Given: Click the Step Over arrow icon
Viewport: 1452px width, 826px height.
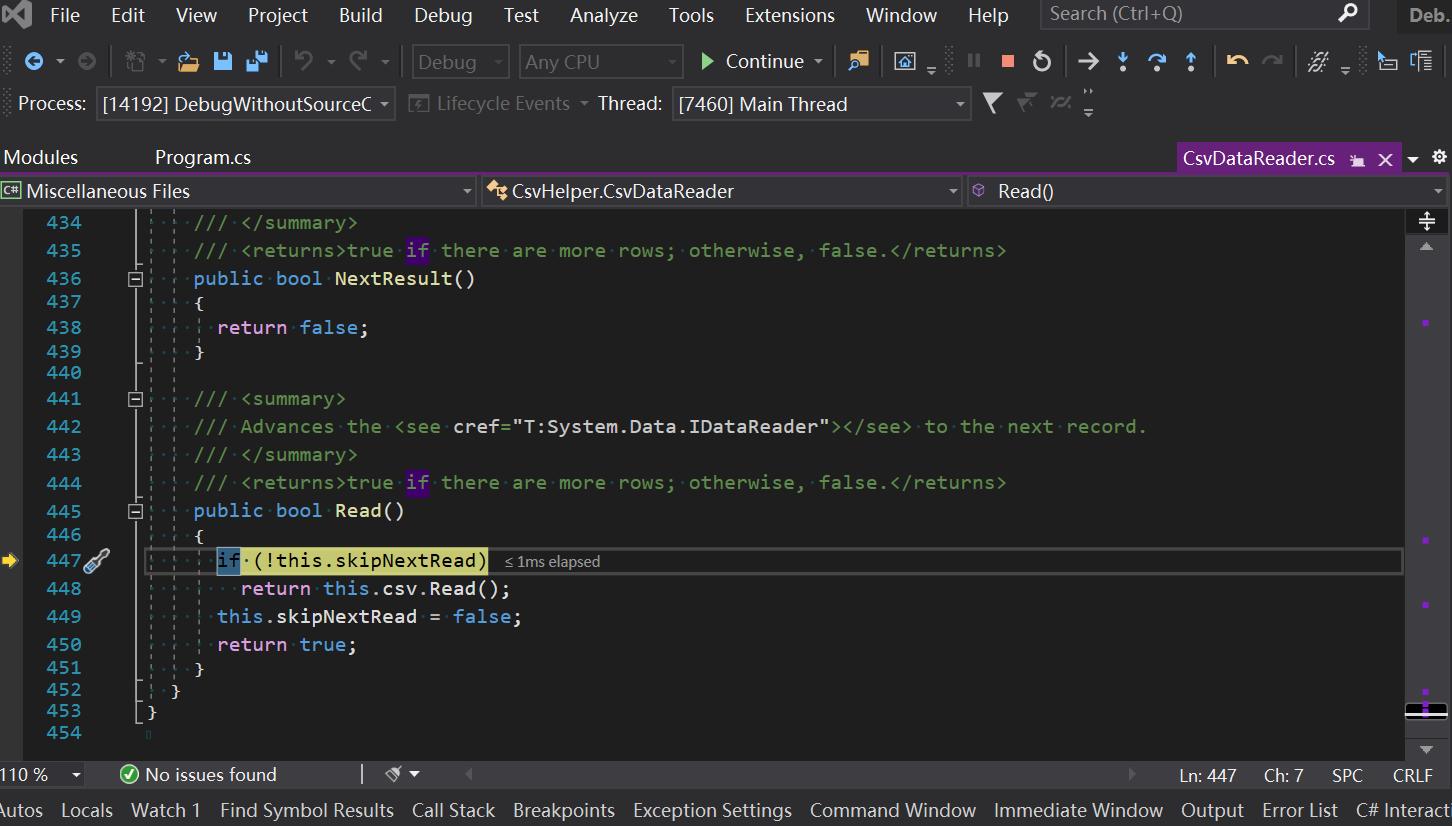Looking at the screenshot, I should [1157, 62].
